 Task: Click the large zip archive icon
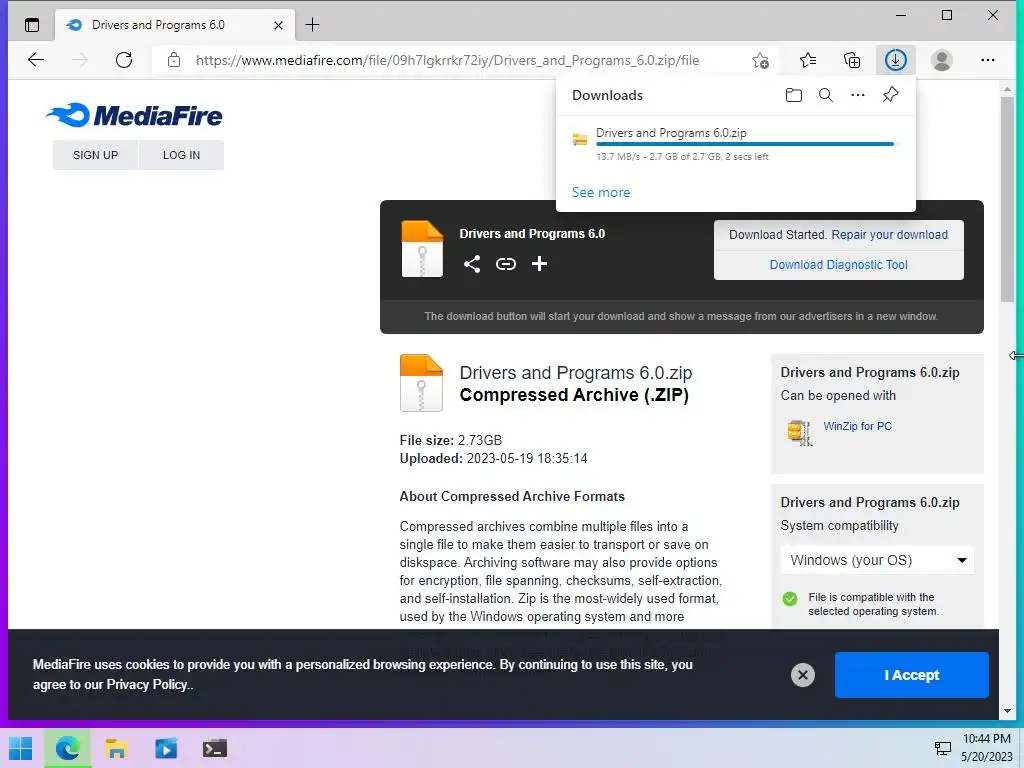[x=421, y=383]
